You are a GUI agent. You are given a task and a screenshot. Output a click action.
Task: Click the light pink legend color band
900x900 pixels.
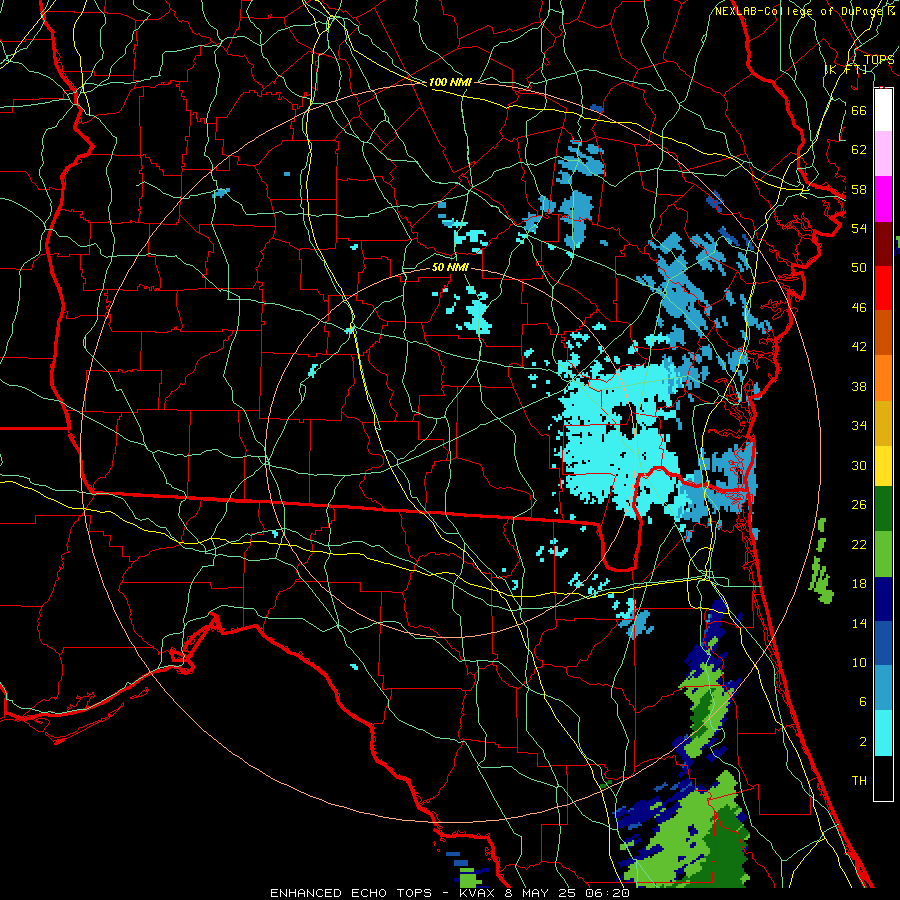pos(883,153)
